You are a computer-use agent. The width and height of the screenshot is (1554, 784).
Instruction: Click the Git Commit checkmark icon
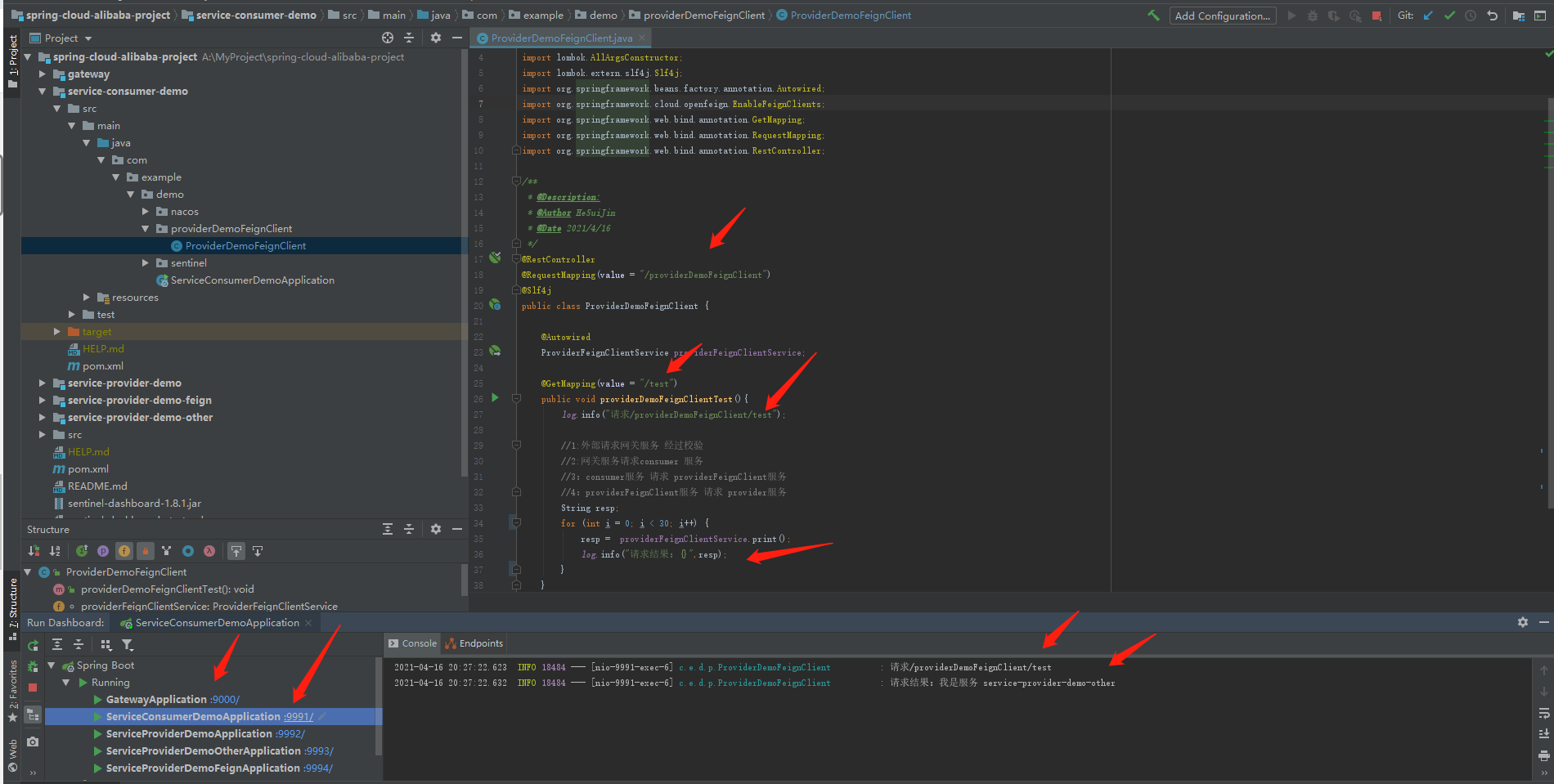click(x=1449, y=16)
